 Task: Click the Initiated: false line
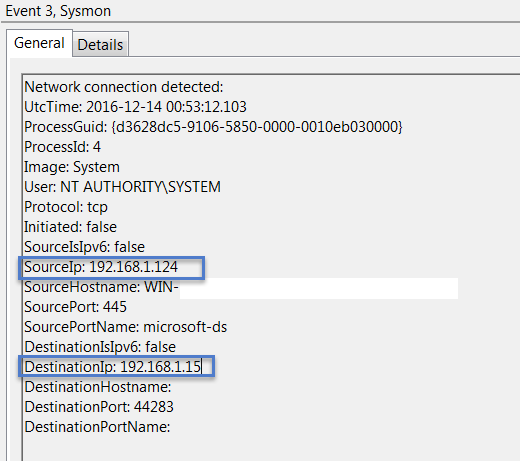coord(70,227)
